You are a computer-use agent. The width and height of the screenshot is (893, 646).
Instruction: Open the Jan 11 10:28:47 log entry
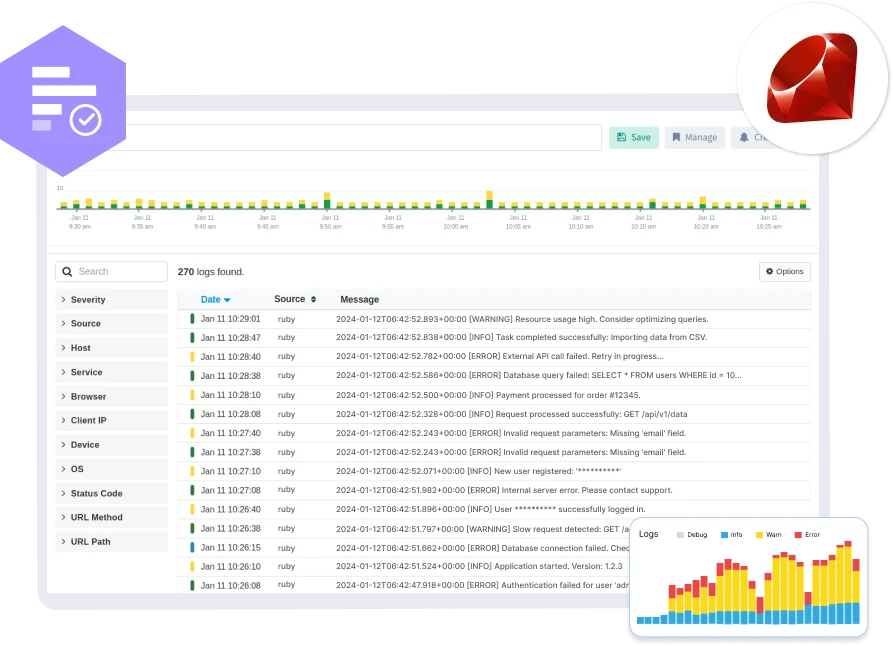tap(494, 338)
